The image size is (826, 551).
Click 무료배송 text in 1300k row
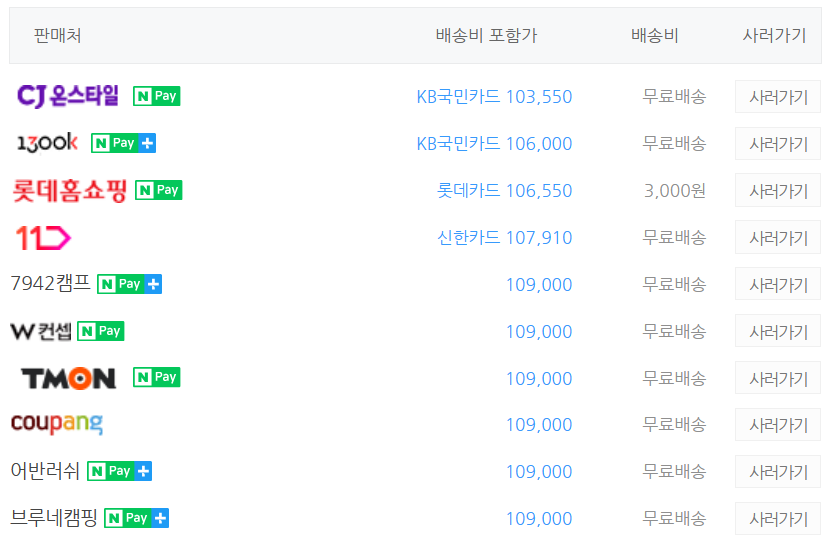pos(674,143)
